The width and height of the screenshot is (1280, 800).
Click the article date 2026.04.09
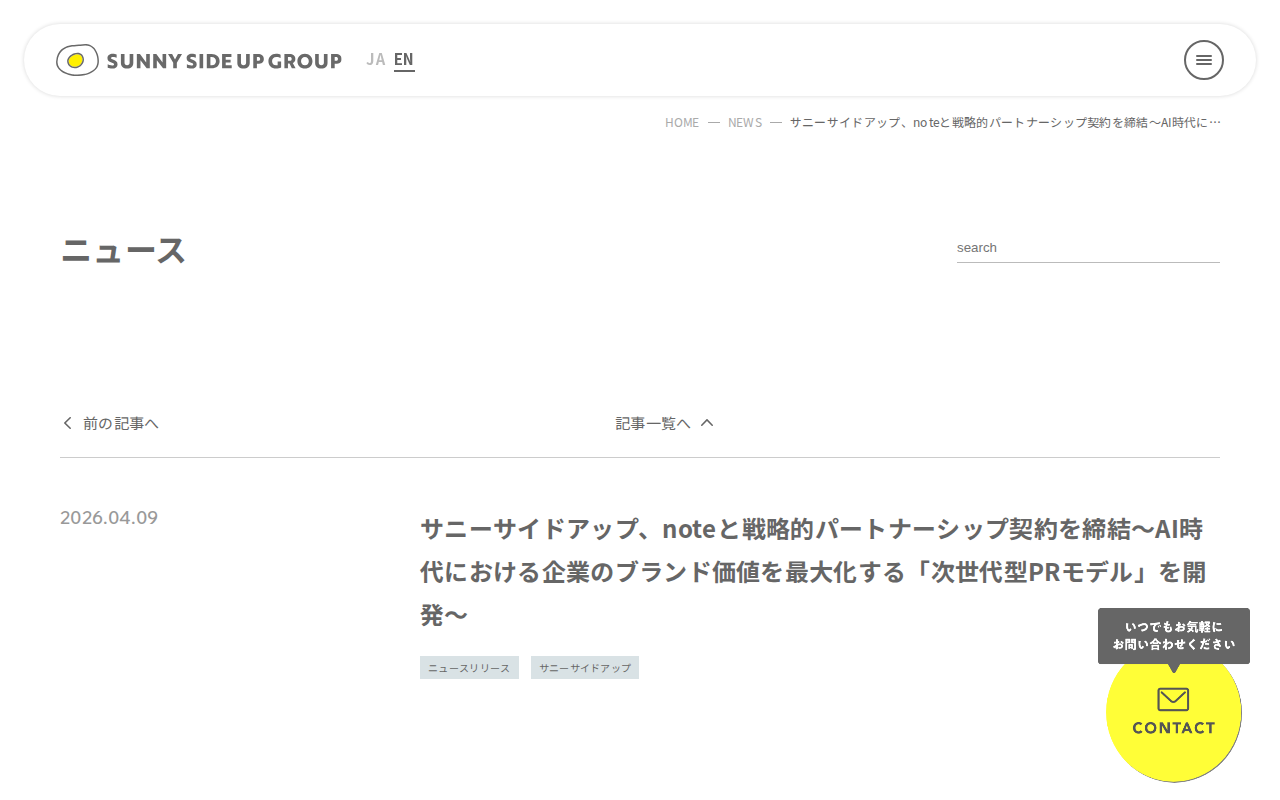point(109,517)
